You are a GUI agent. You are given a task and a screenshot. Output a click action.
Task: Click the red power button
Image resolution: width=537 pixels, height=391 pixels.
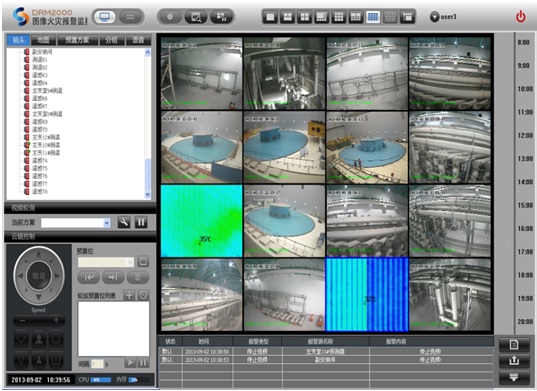[x=521, y=16]
